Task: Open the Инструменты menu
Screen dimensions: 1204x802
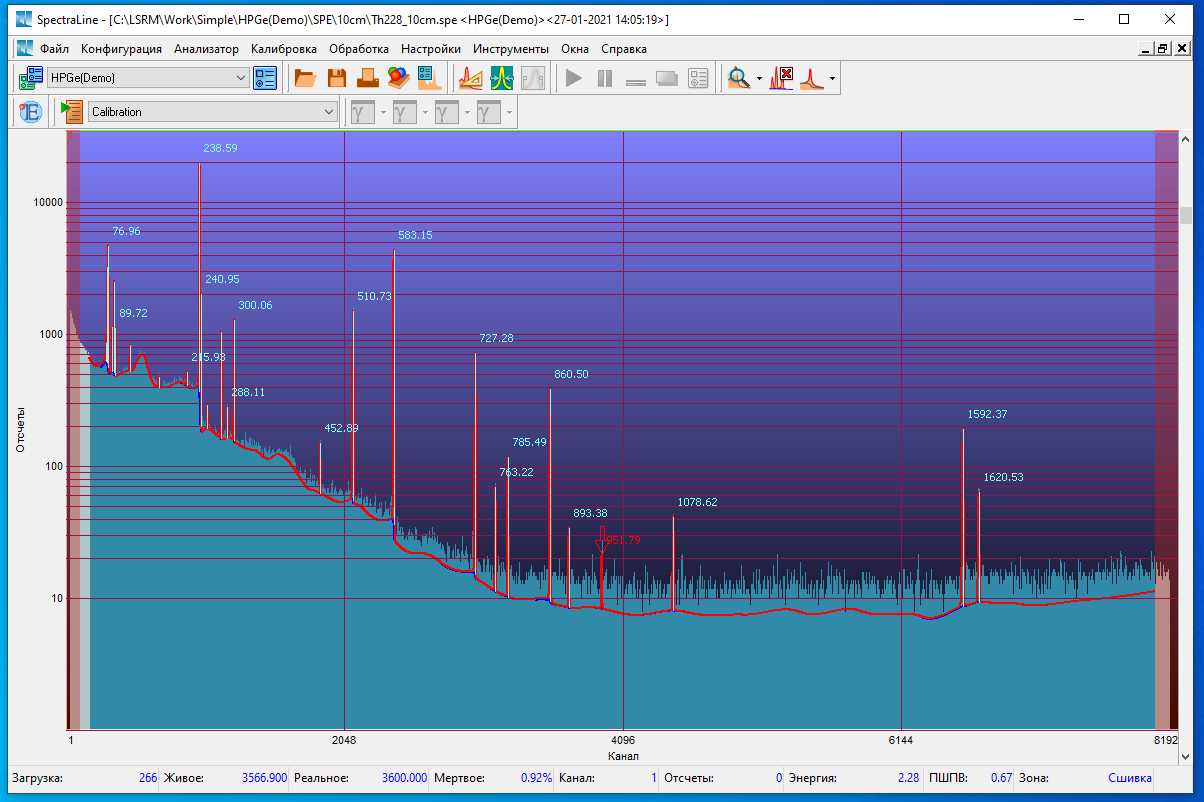Action: 511,49
